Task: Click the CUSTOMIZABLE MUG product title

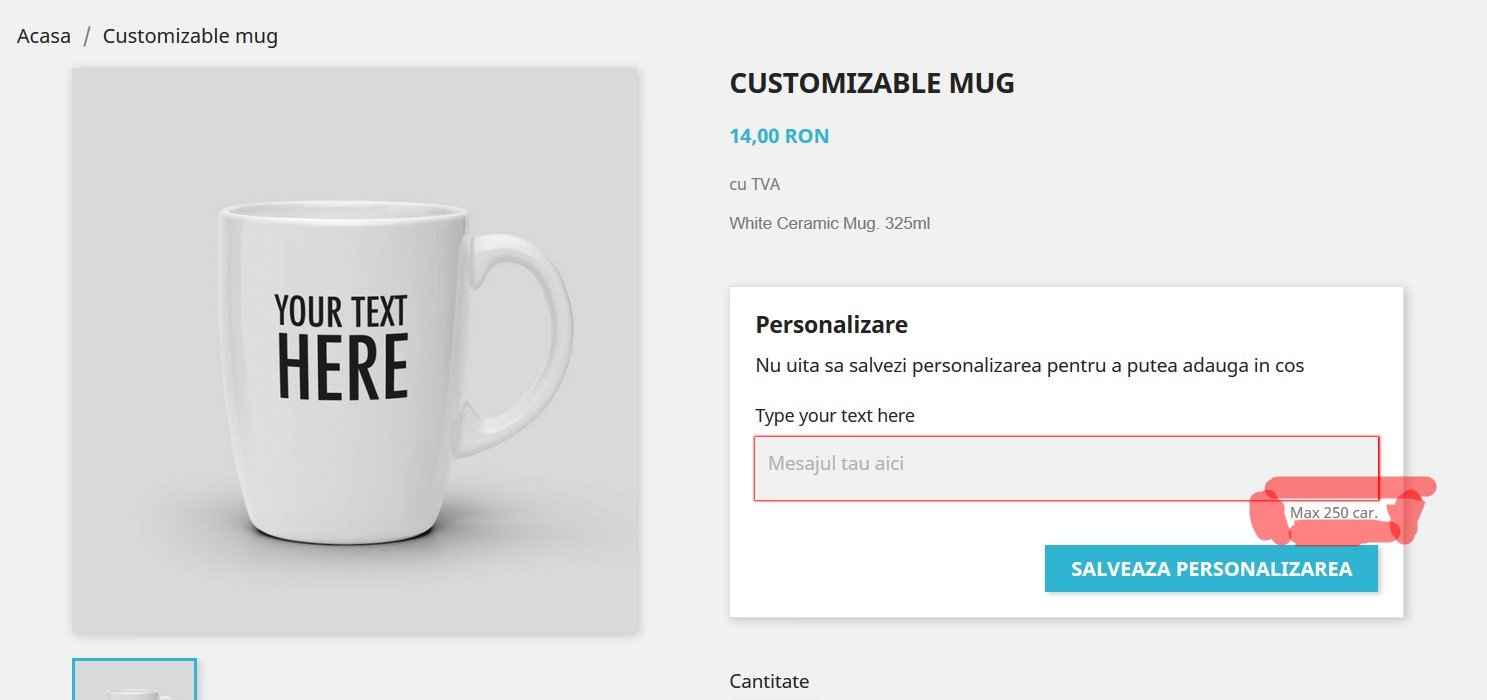Action: pos(872,84)
